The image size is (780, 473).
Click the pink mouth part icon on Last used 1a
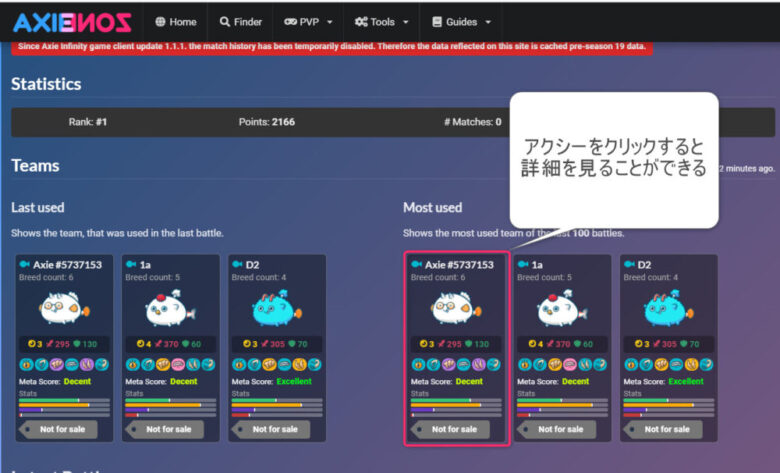pyautogui.click(x=178, y=365)
